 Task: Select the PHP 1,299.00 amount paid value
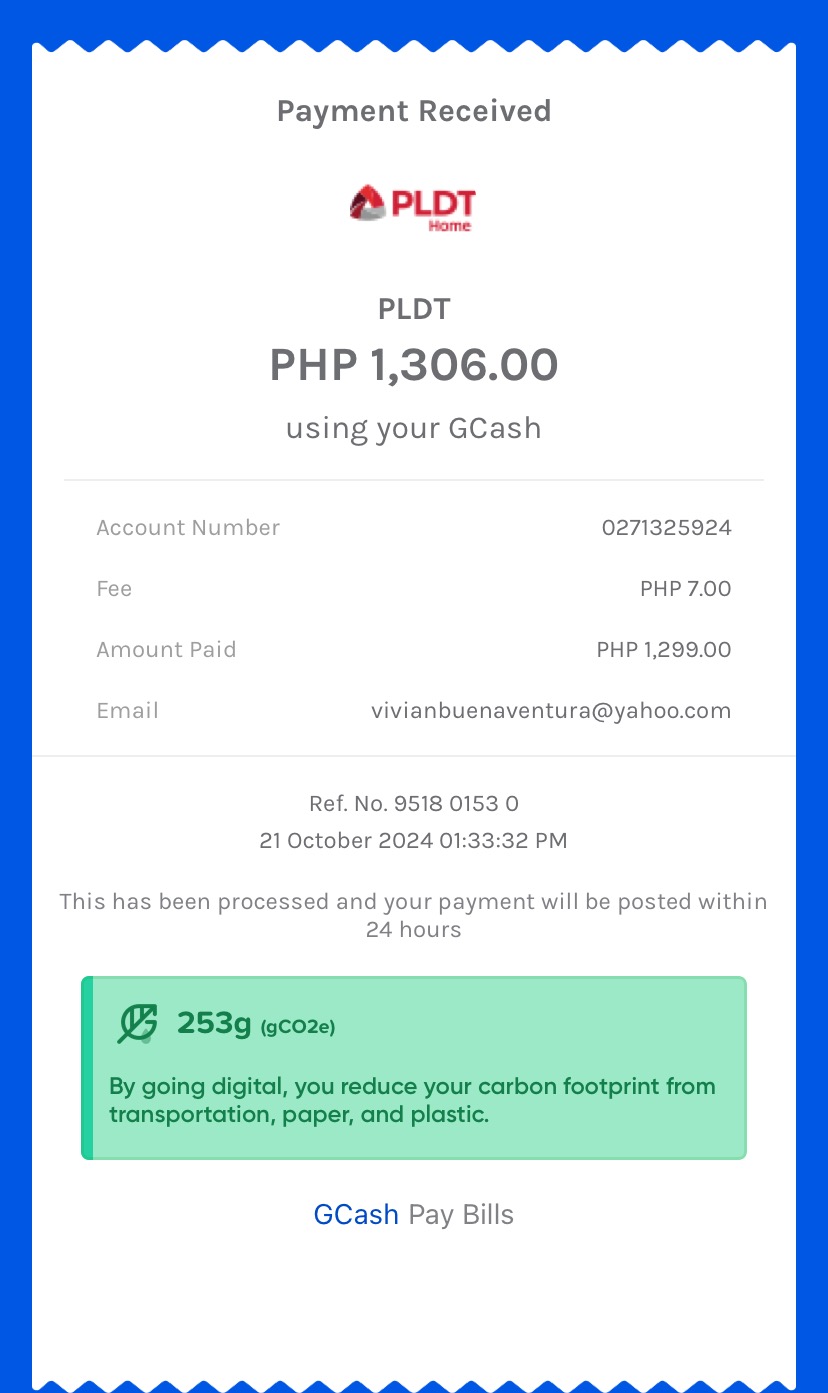(663, 650)
